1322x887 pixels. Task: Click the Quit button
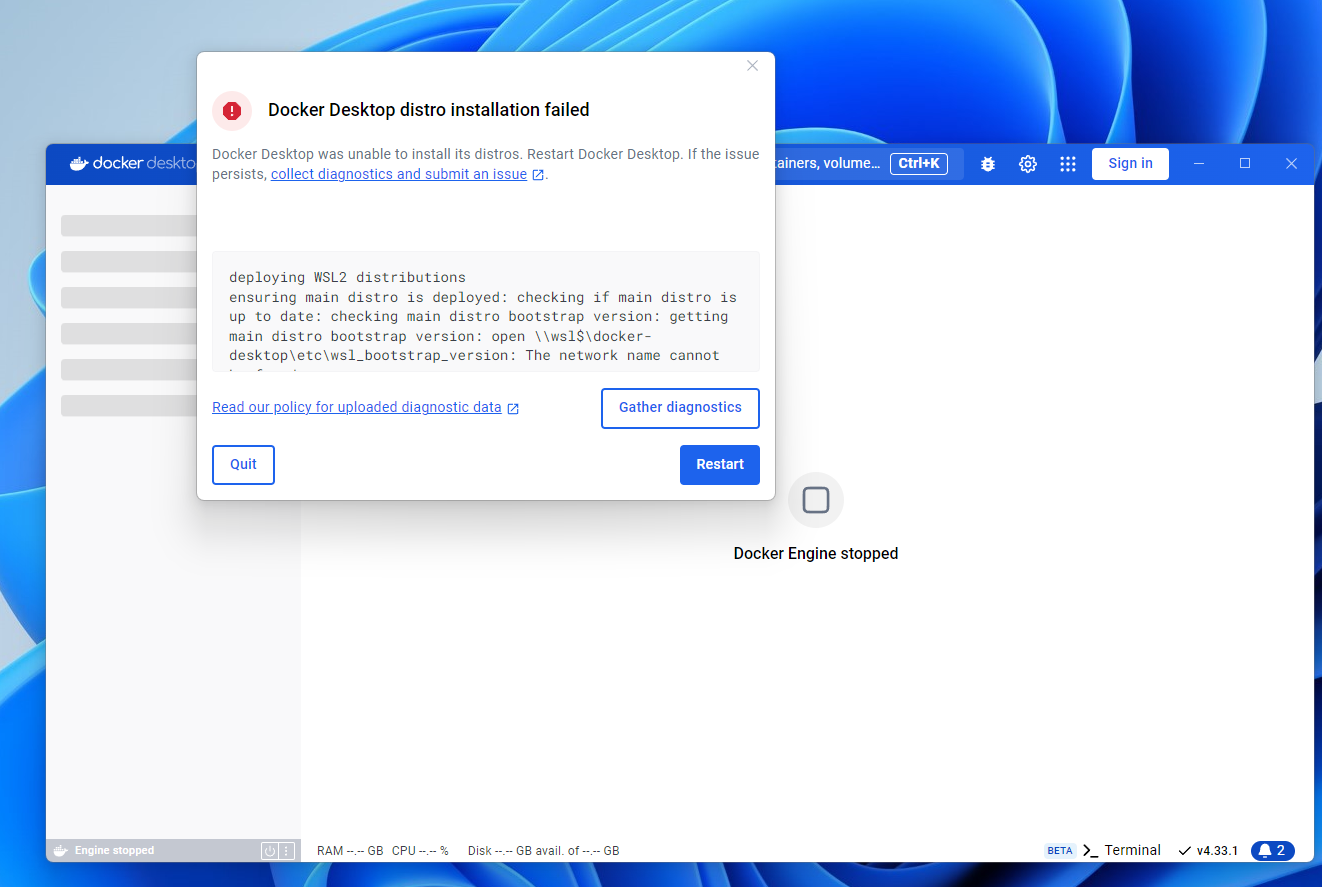point(243,465)
